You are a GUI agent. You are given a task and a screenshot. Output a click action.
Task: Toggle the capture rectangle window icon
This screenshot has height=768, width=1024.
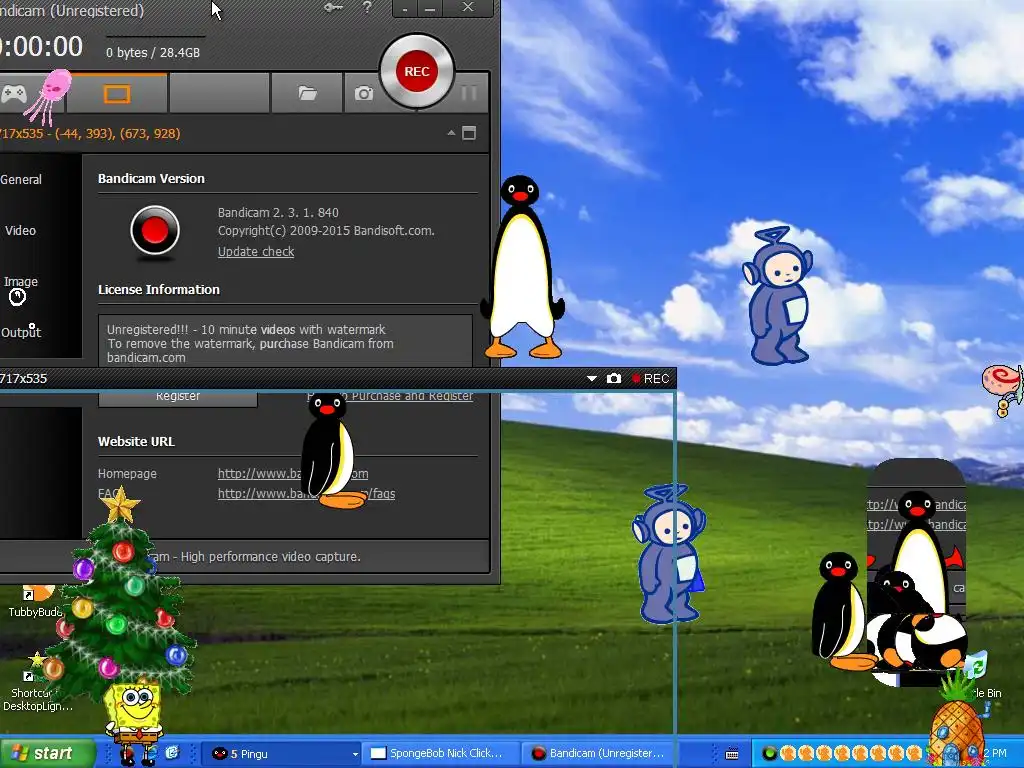(x=469, y=133)
